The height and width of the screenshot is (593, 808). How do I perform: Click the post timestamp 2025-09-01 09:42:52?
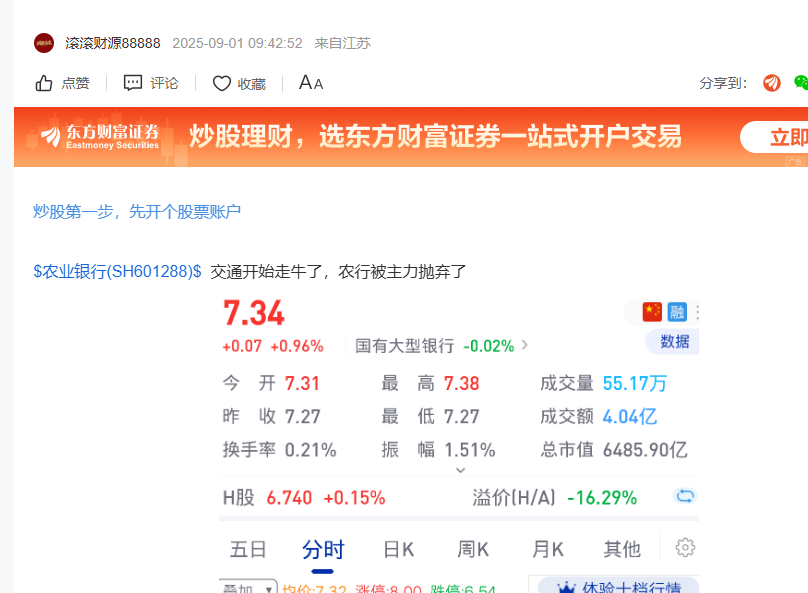pyautogui.click(x=238, y=43)
